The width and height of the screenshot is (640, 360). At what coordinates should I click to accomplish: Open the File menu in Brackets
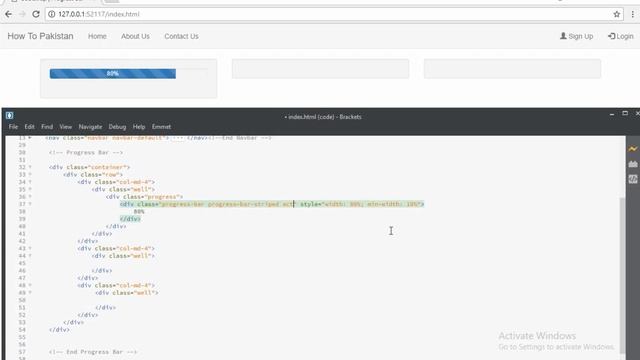tap(13, 127)
